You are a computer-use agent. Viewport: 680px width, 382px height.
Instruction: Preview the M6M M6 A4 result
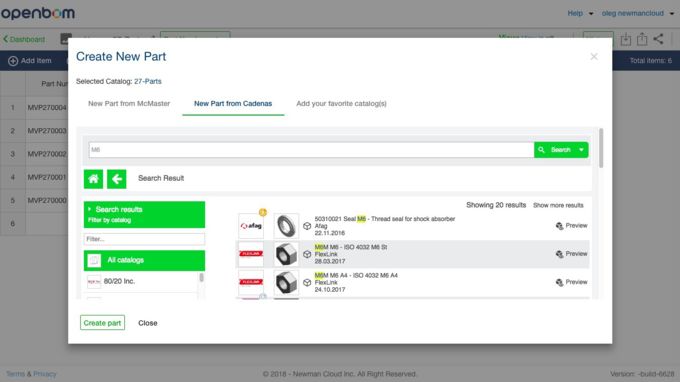572,282
